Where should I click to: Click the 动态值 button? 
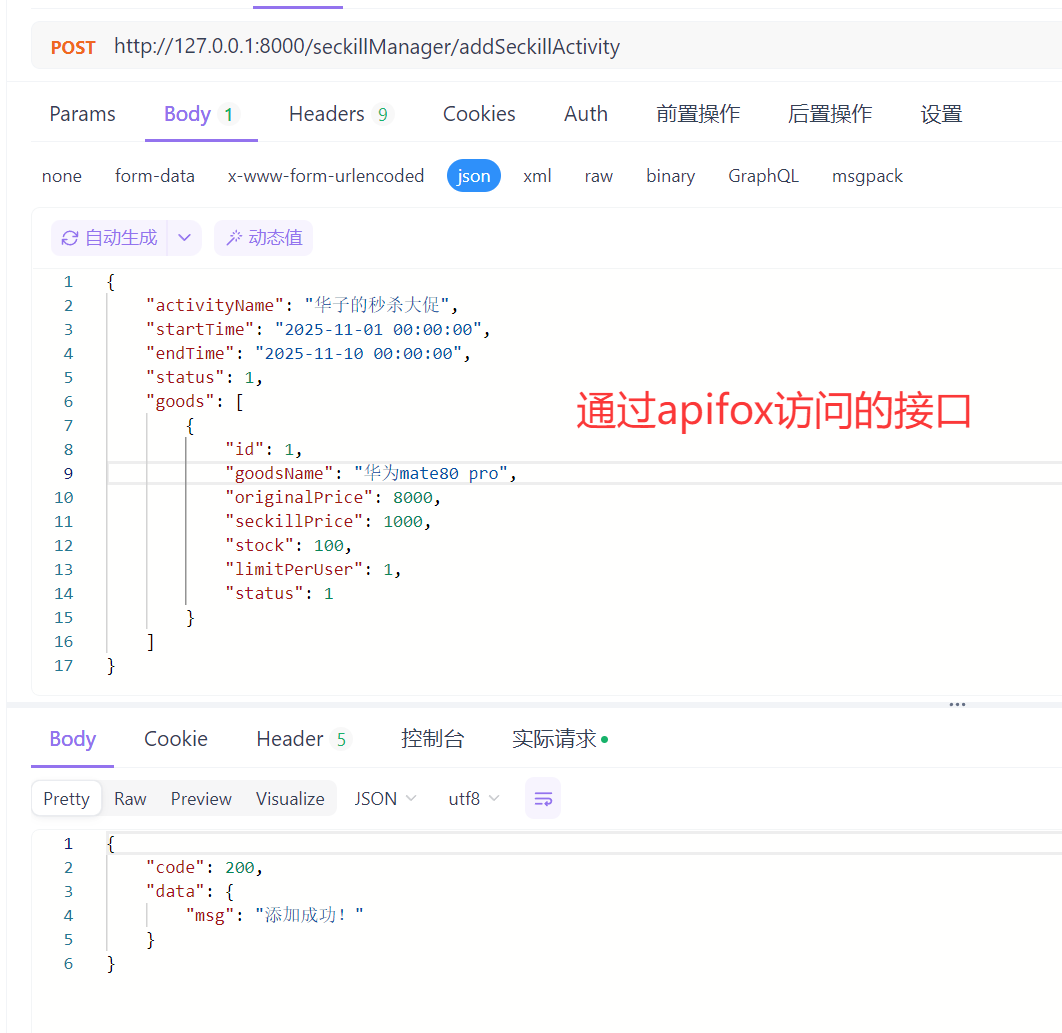pyautogui.click(x=263, y=238)
